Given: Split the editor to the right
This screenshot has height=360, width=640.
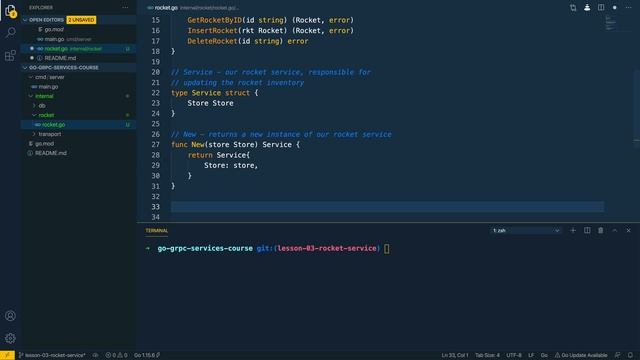Looking at the screenshot, I should [x=601, y=7].
